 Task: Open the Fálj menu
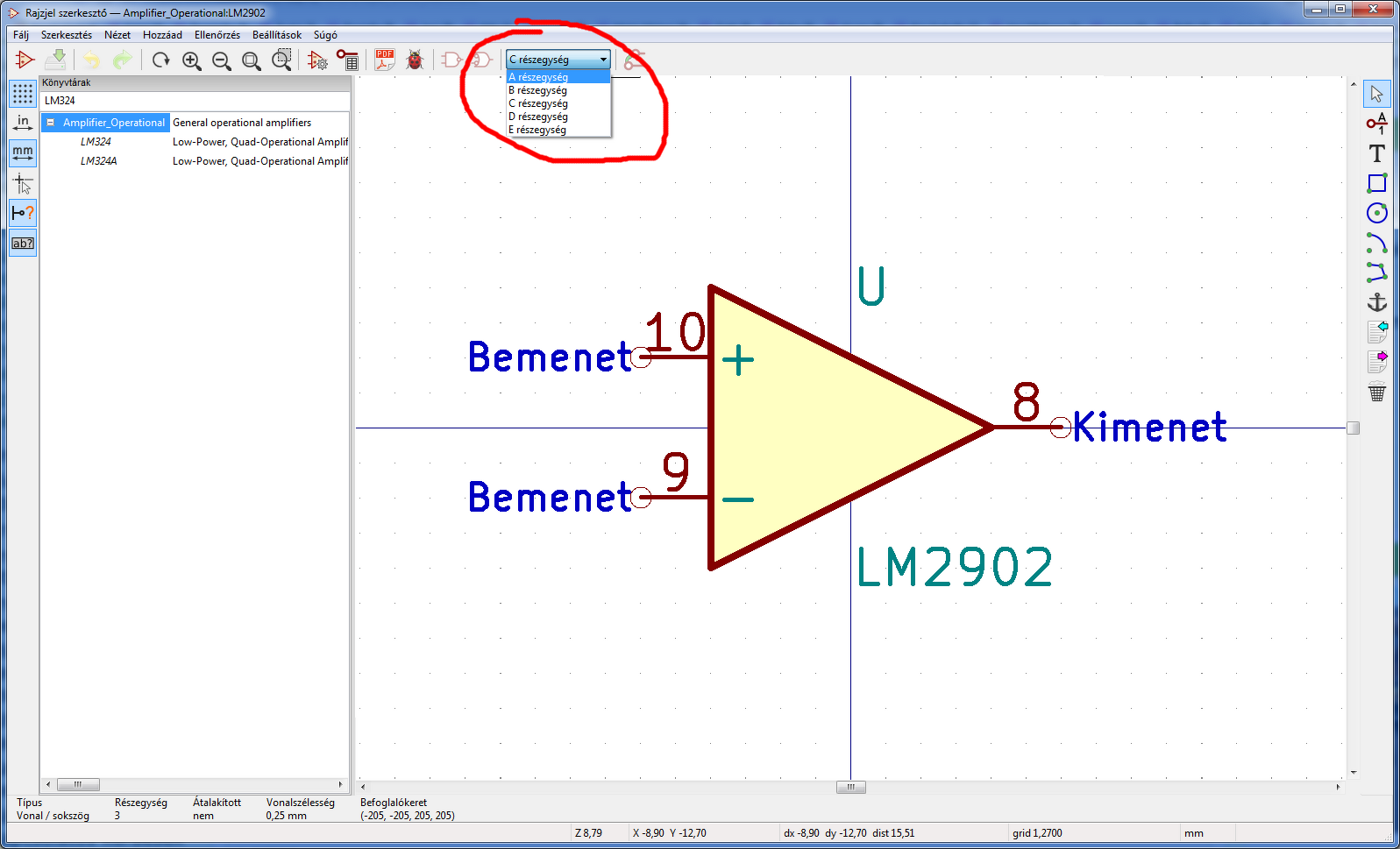(x=21, y=35)
